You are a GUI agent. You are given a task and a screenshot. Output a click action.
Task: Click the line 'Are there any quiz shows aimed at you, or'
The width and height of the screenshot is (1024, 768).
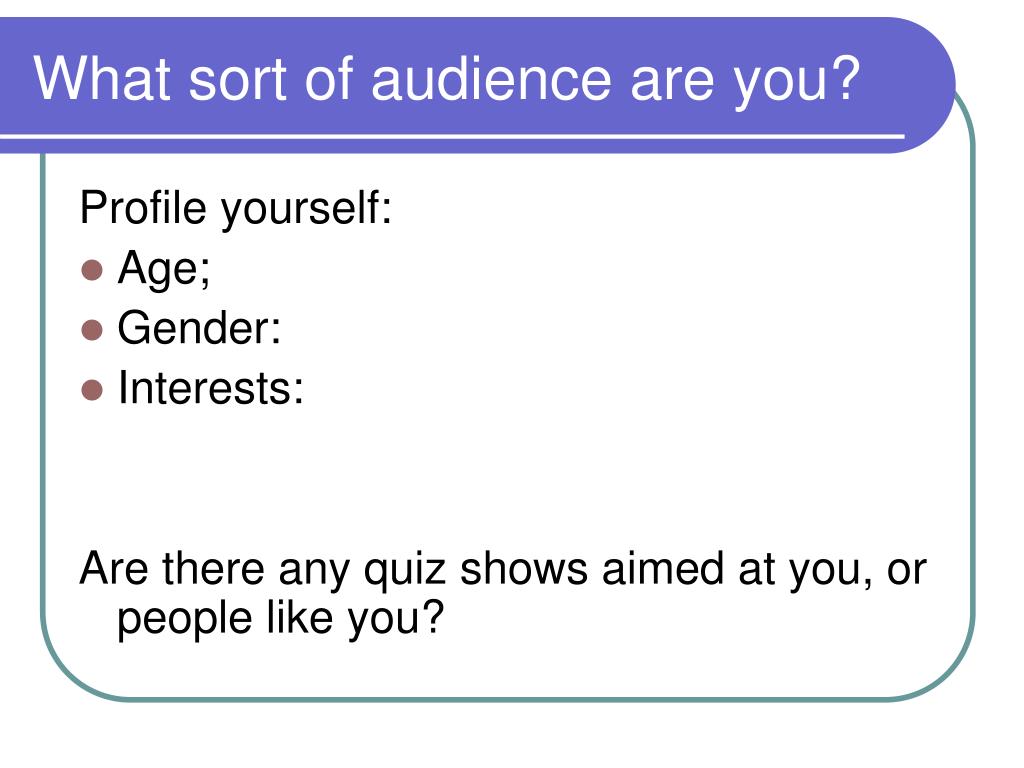pos(503,570)
